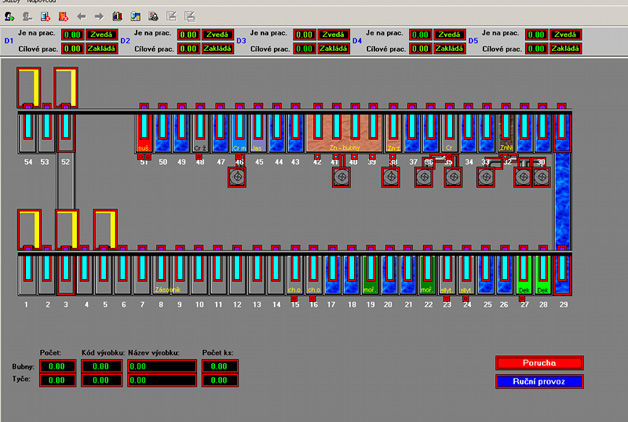628x422 pixels.
Task: Click the yellow carrier frame above position 3
Action: 67,229
